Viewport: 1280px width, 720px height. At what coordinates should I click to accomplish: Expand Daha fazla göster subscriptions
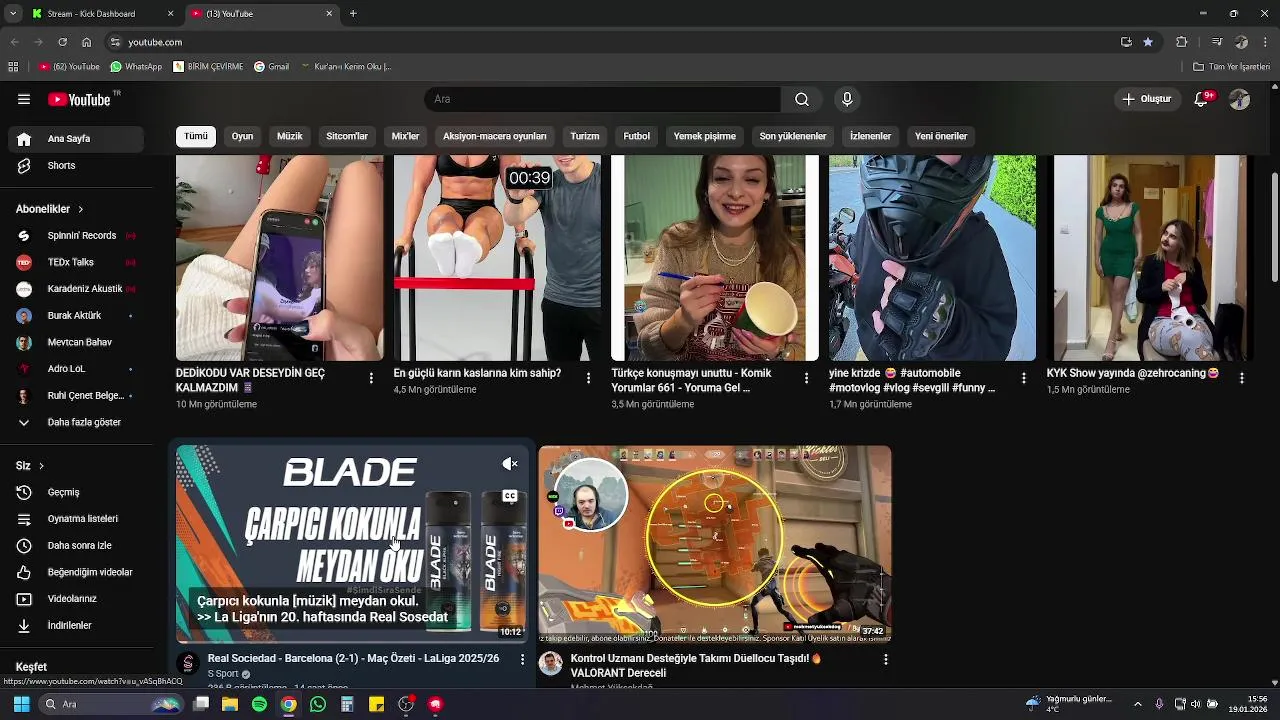pyautogui.click(x=78, y=422)
